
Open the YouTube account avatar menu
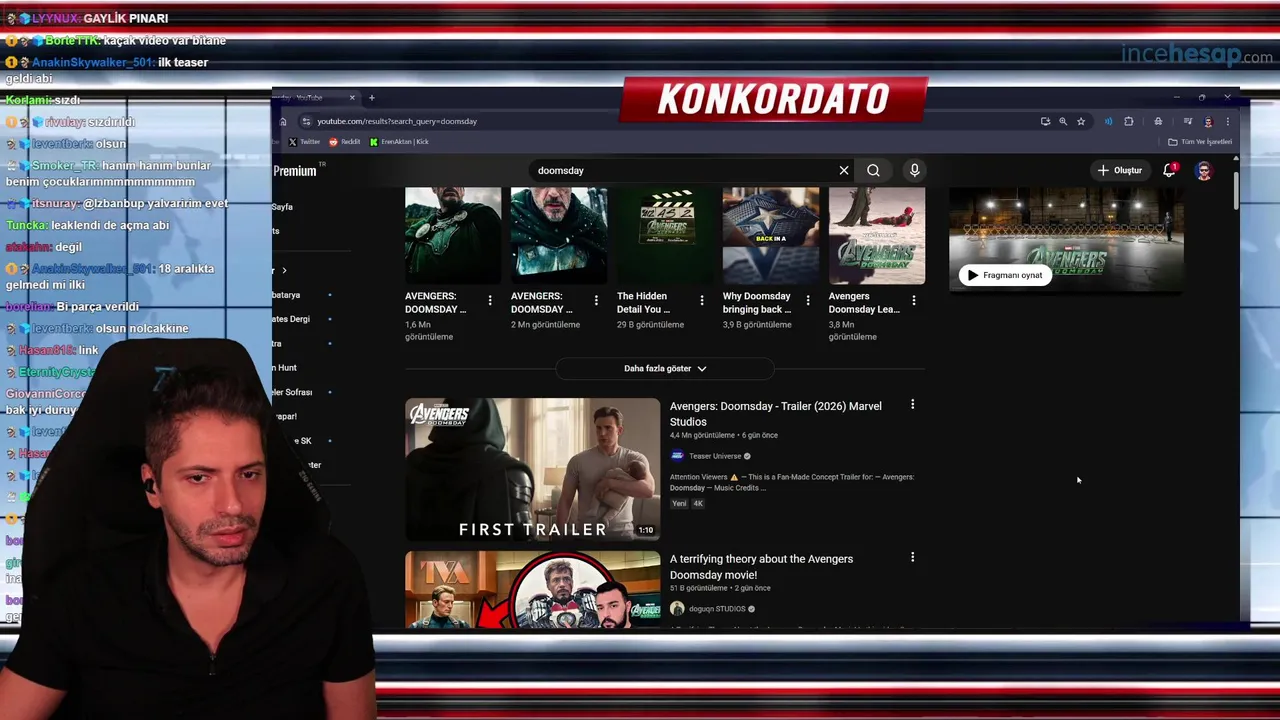1204,170
